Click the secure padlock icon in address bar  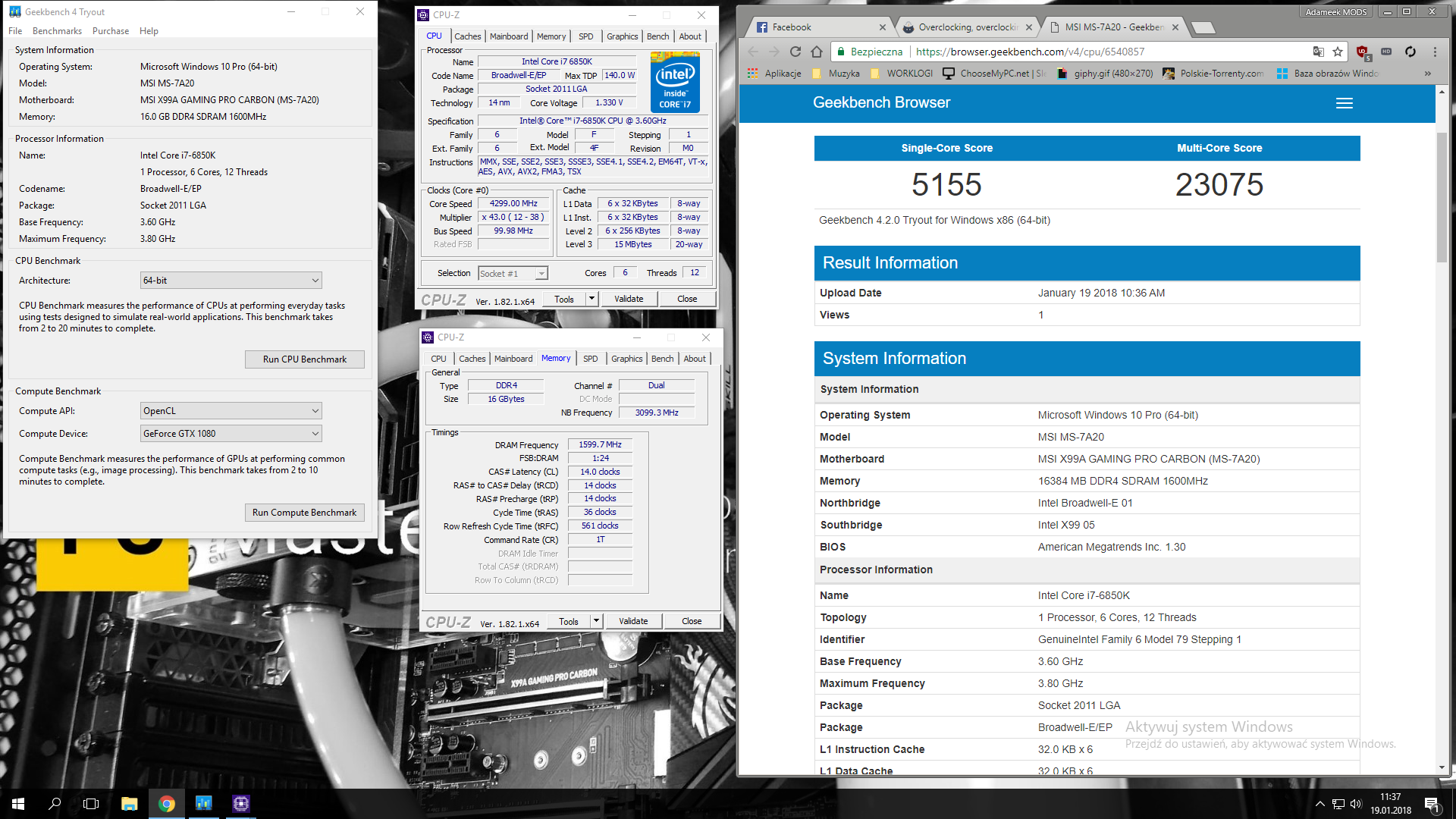click(840, 52)
